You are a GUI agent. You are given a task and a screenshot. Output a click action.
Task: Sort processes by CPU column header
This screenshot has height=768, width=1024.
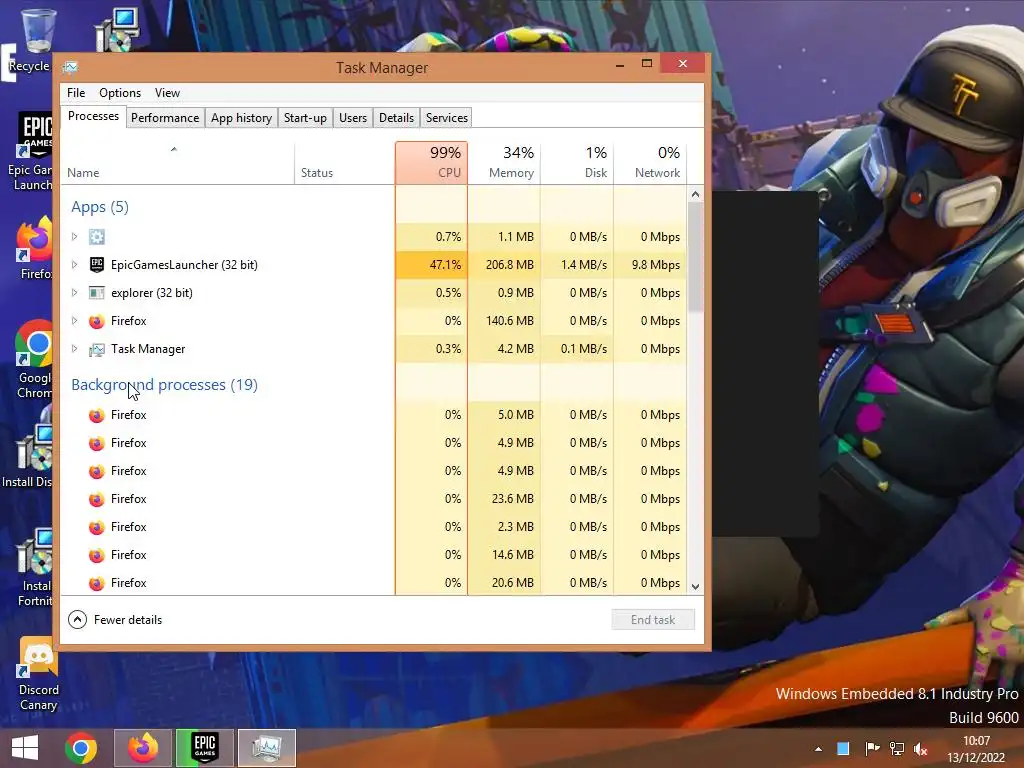point(431,163)
